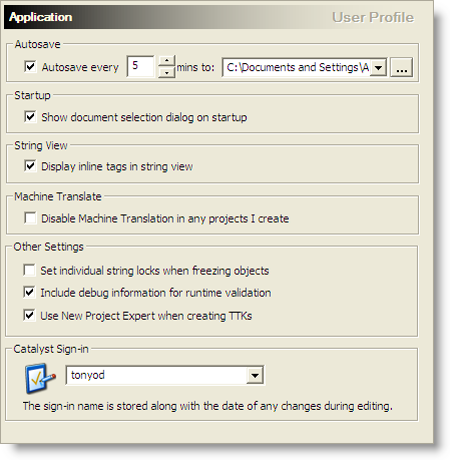Click the User Profile header label
450x460 pixels.
pyautogui.click(x=373, y=17)
